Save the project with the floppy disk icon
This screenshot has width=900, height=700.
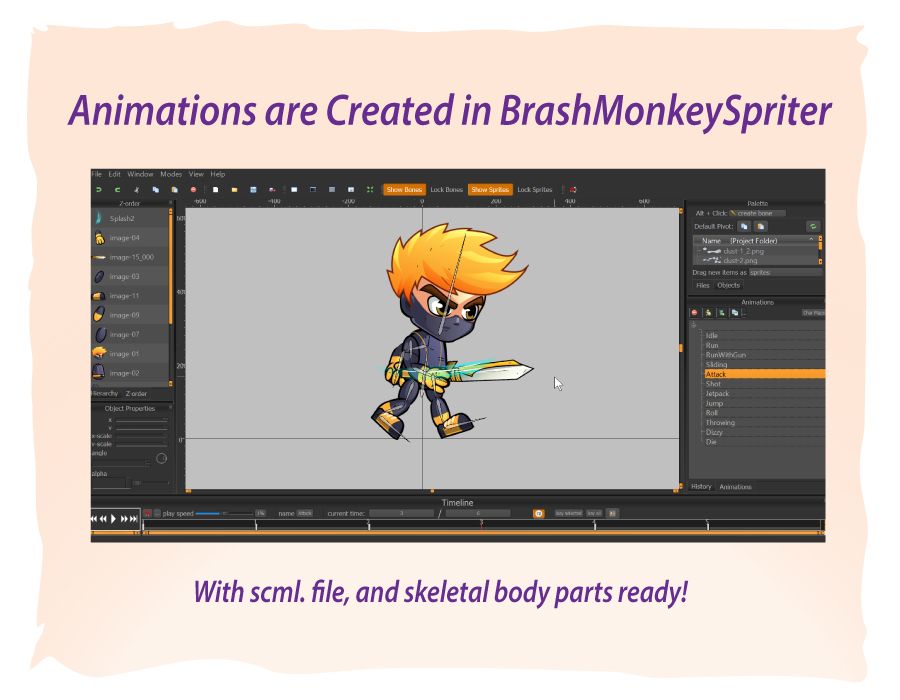coord(253,189)
